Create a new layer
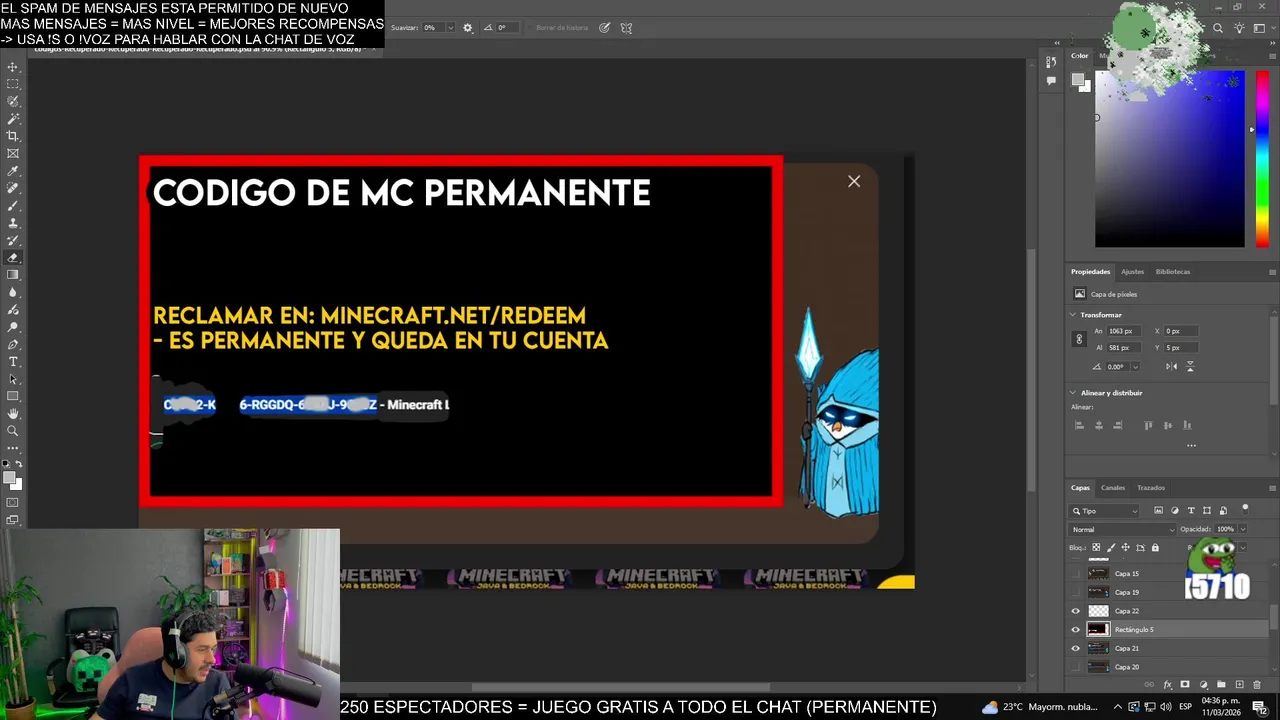The width and height of the screenshot is (1280, 720). (x=1240, y=684)
